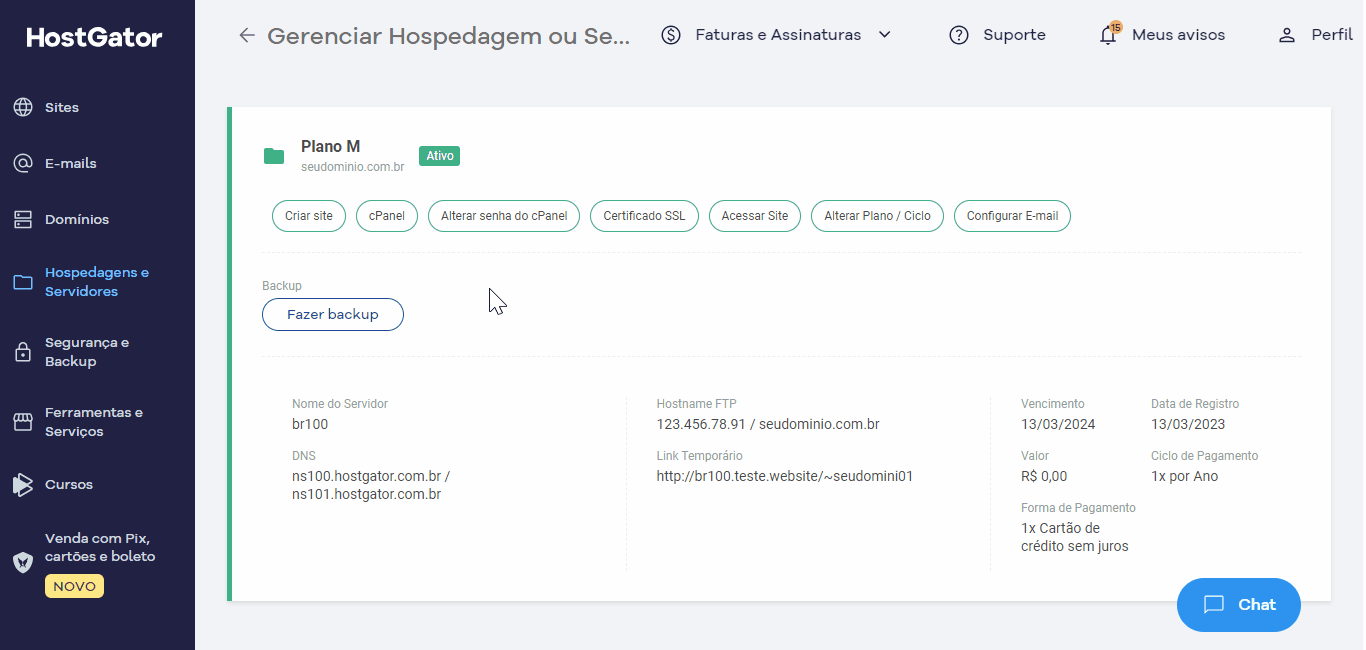
Task: Open E-mails in the sidebar
Action: [x=71, y=163]
